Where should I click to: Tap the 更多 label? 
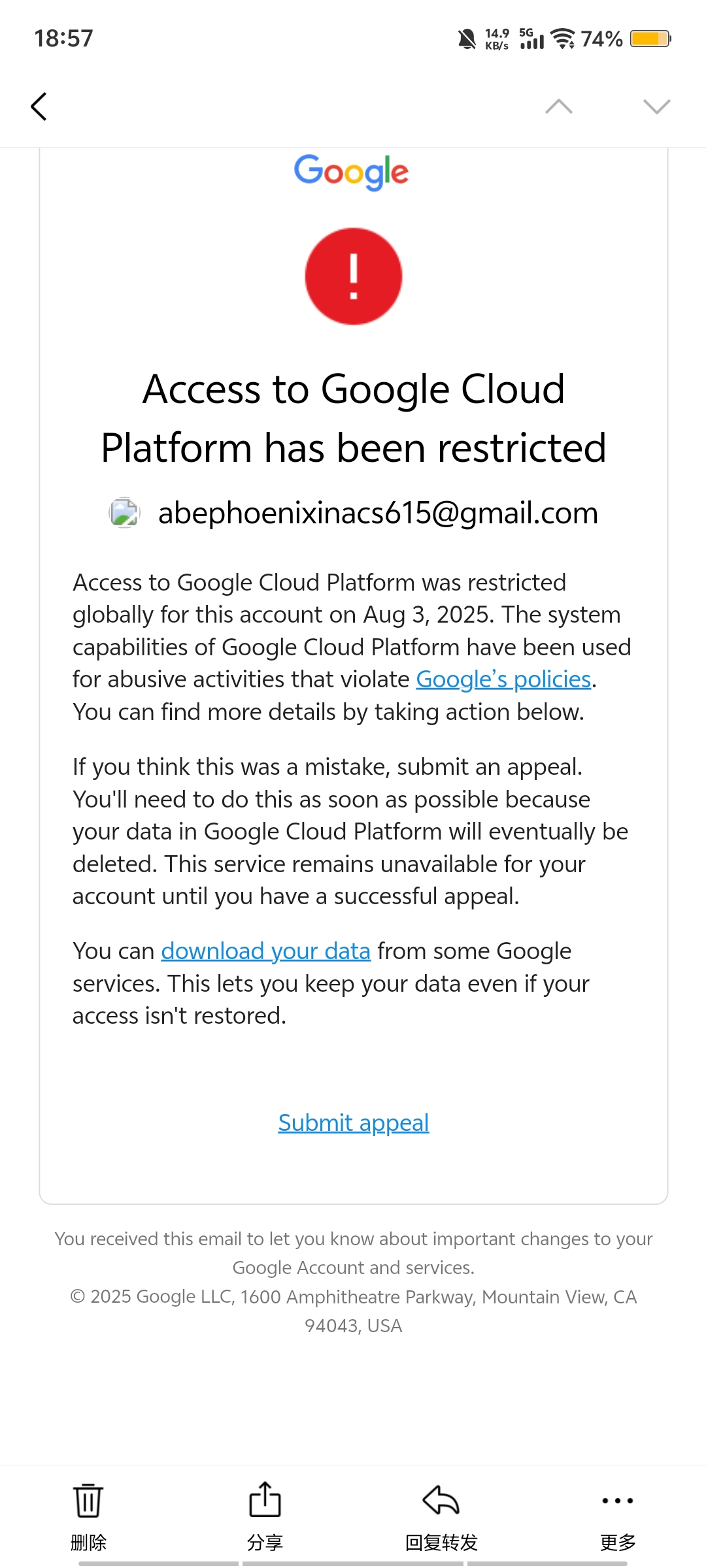pyautogui.click(x=618, y=1543)
